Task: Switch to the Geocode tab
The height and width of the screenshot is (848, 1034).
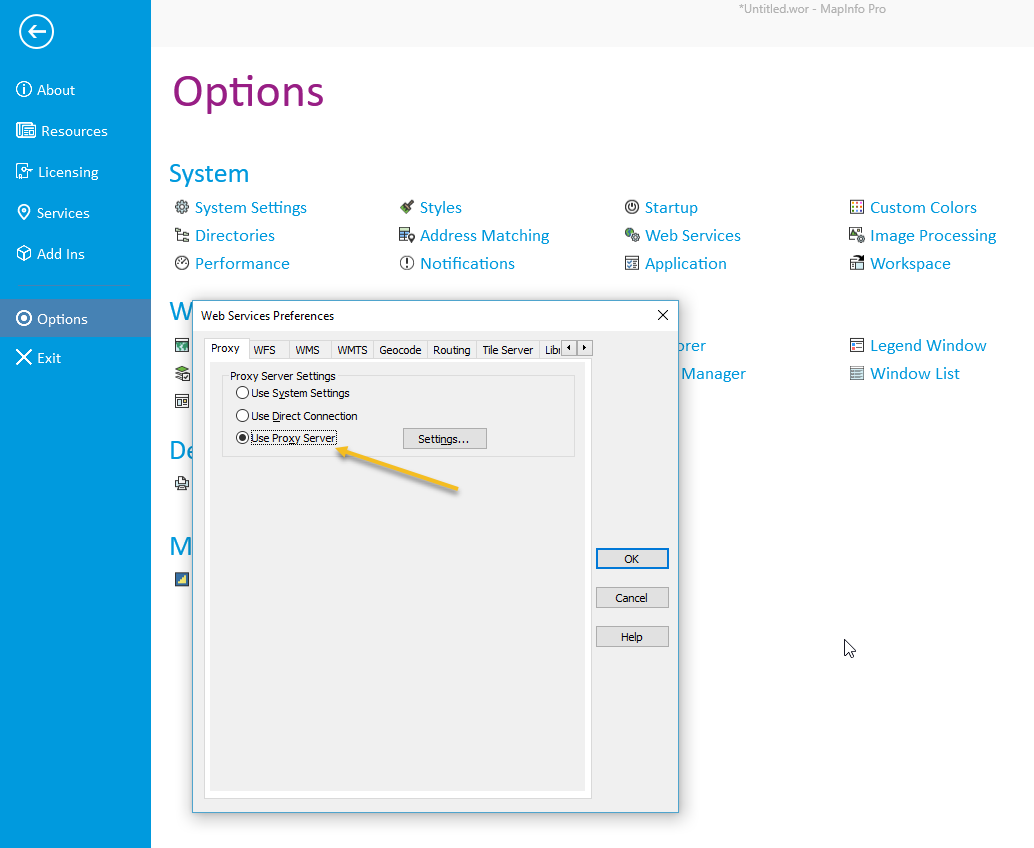Action: (400, 350)
